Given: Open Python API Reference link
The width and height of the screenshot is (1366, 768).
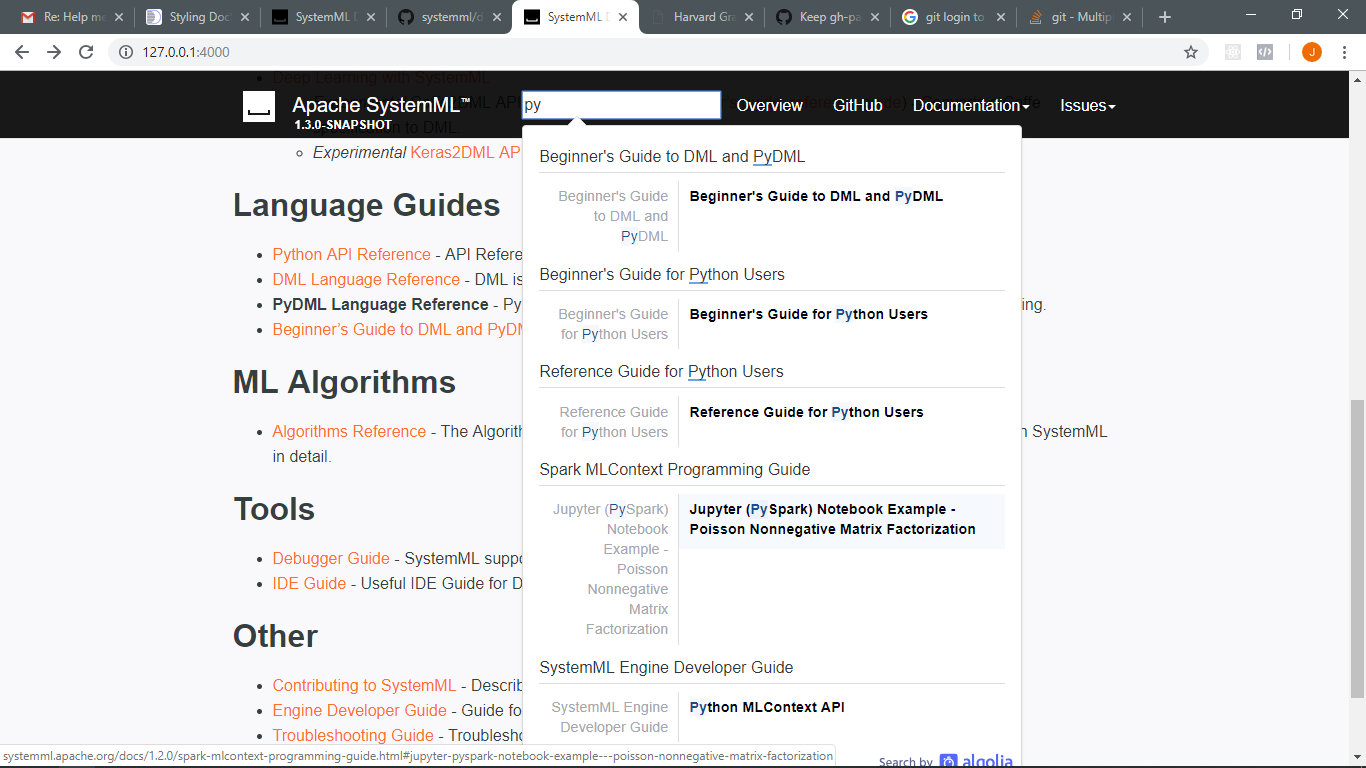Looking at the screenshot, I should pyautogui.click(x=351, y=255).
